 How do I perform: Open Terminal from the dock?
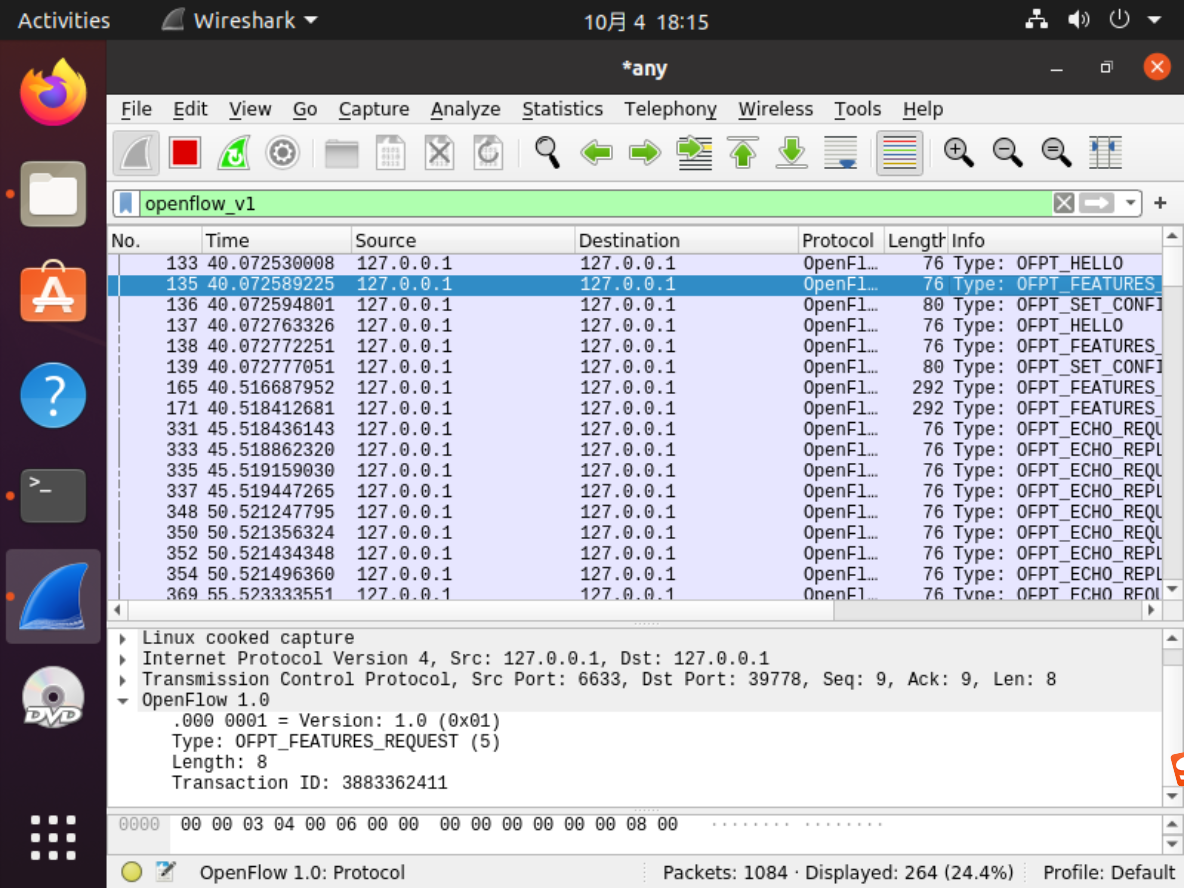click(x=53, y=496)
